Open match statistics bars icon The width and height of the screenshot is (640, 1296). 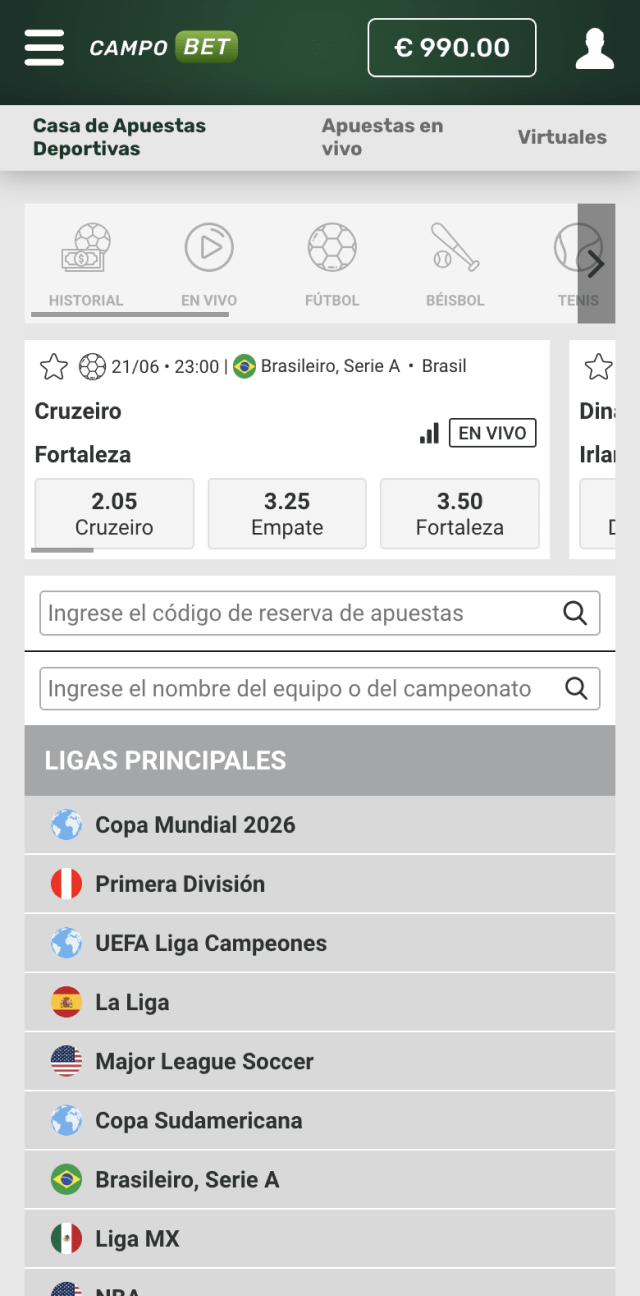429,433
